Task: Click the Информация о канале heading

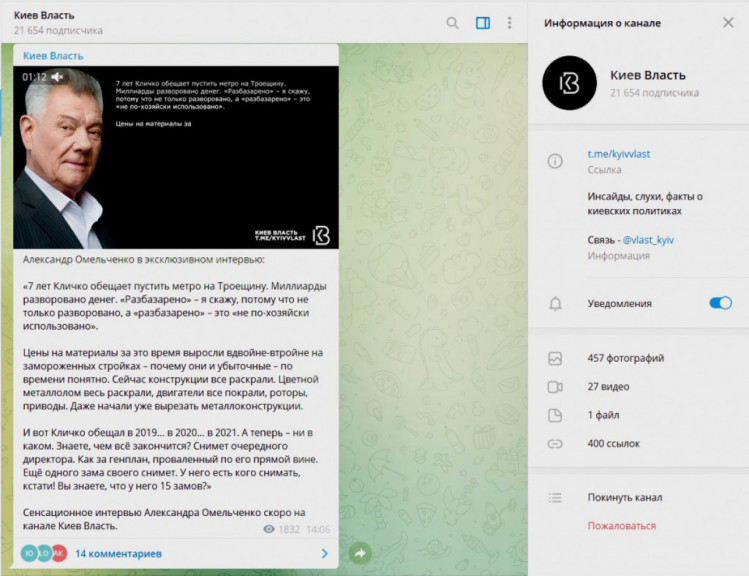Action: (x=602, y=23)
